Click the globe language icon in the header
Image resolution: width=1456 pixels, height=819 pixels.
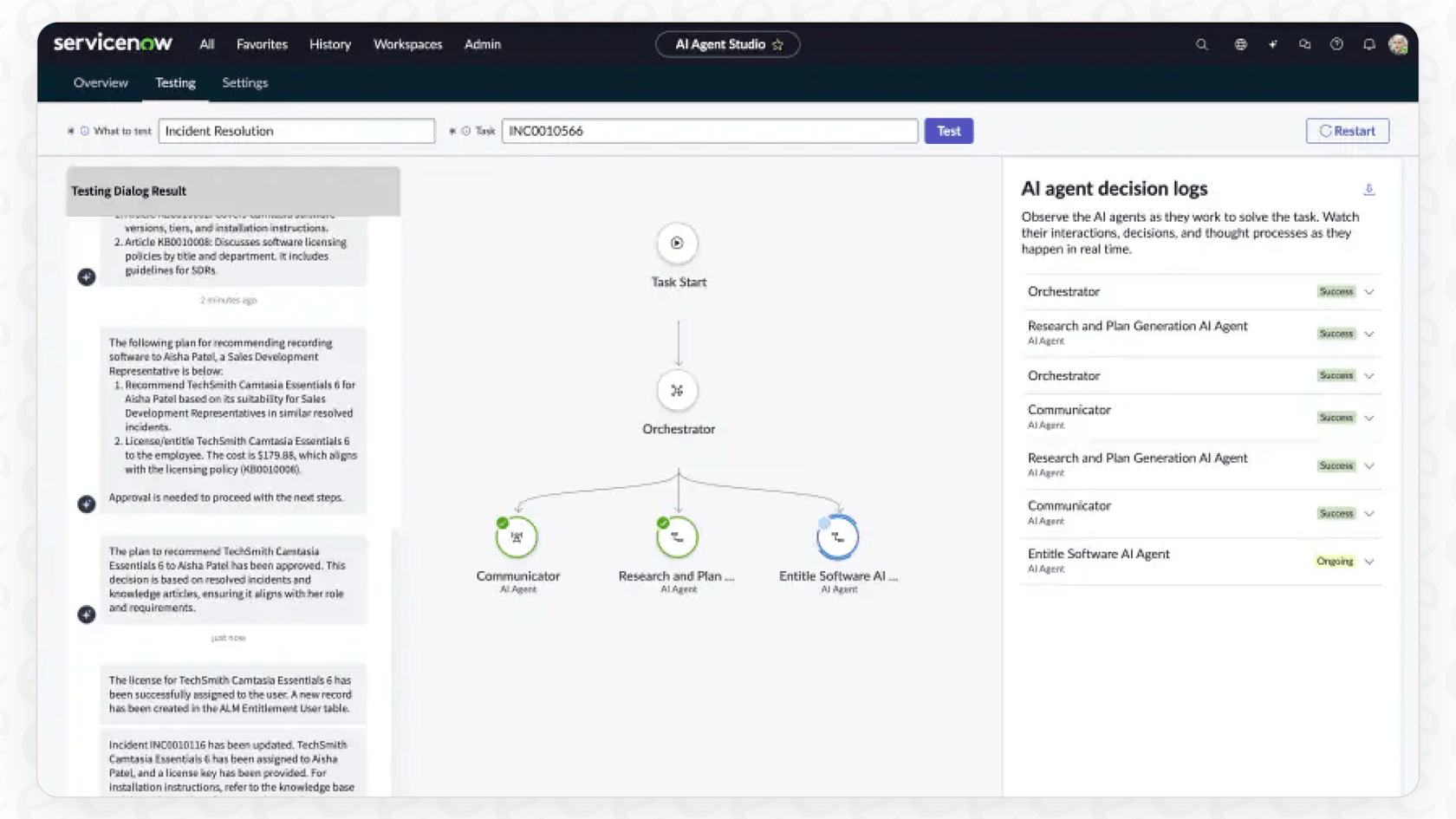point(1240,44)
